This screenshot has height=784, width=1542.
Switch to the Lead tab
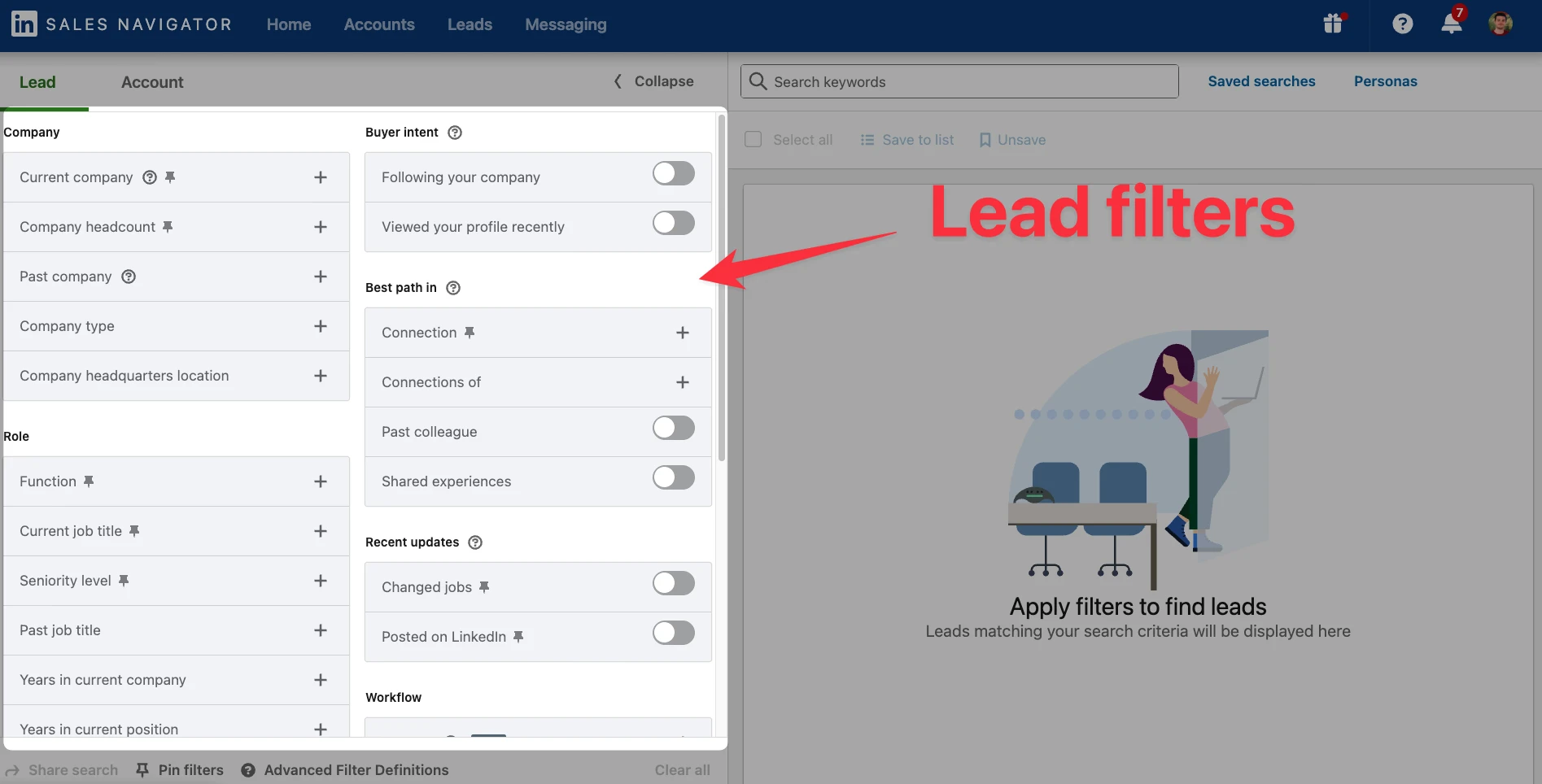click(37, 82)
